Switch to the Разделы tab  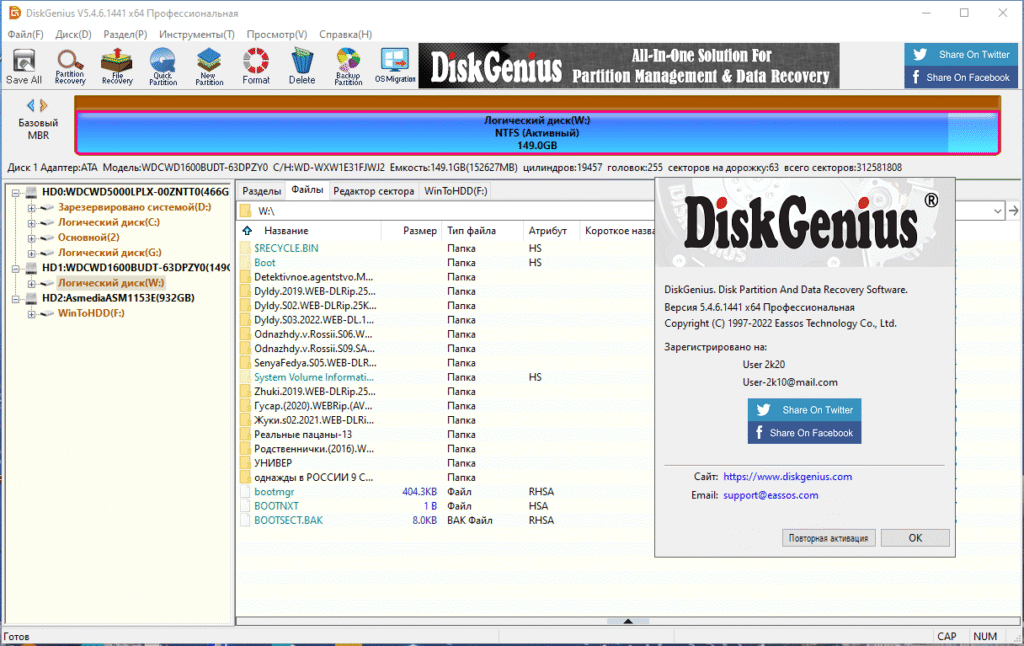(x=261, y=191)
